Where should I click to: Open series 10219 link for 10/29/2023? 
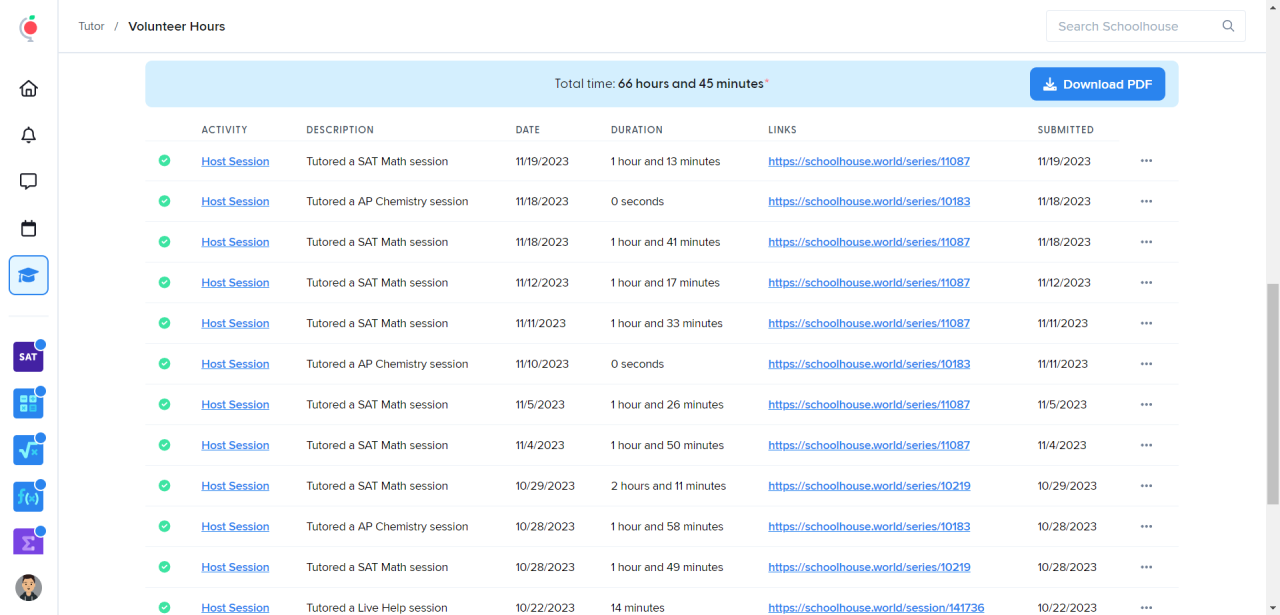coord(869,486)
